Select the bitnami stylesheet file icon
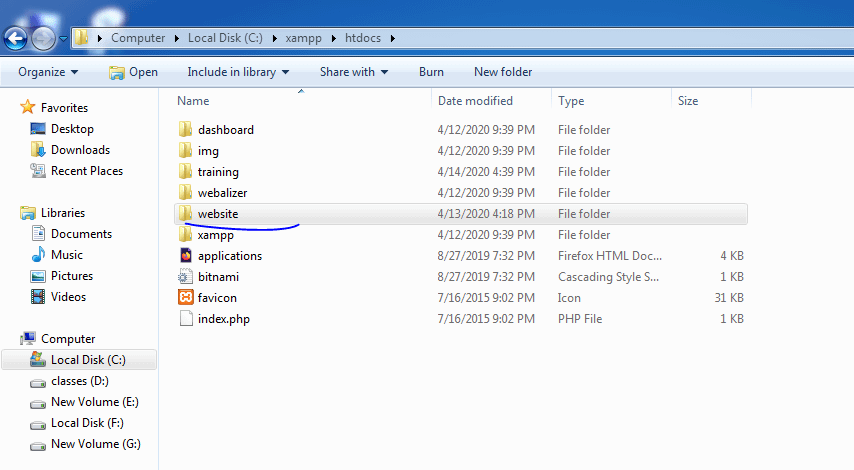 [x=186, y=276]
